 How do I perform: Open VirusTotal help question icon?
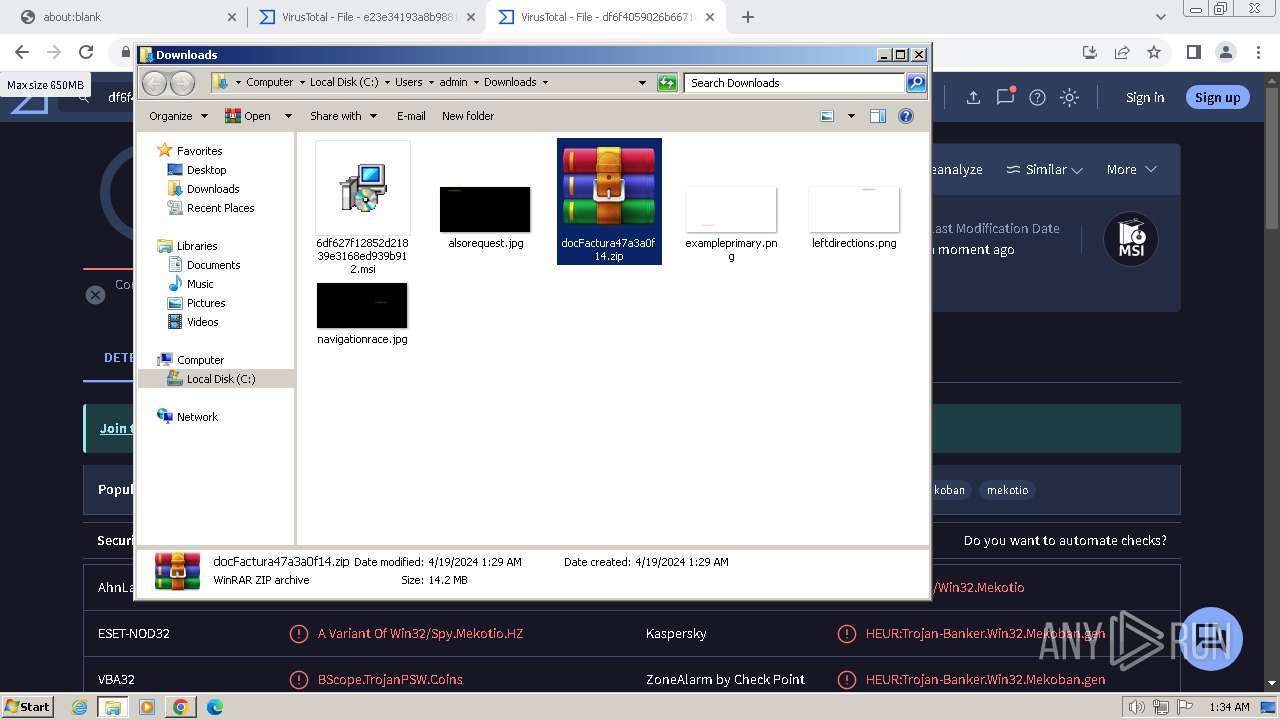(x=1037, y=97)
